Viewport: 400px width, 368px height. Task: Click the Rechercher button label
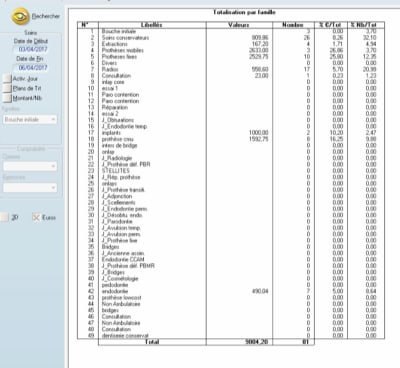[46, 16]
